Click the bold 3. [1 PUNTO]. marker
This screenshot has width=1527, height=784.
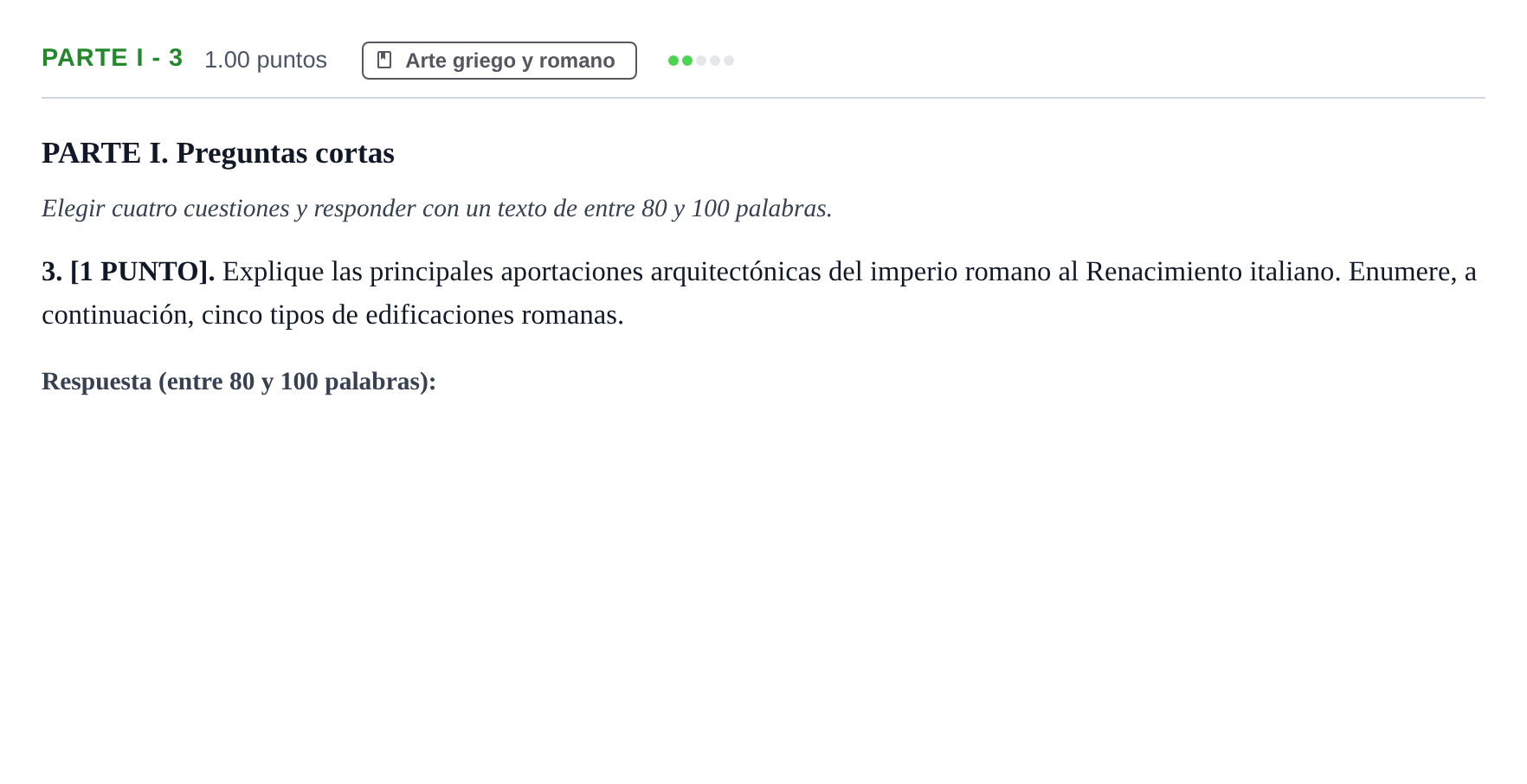point(128,272)
